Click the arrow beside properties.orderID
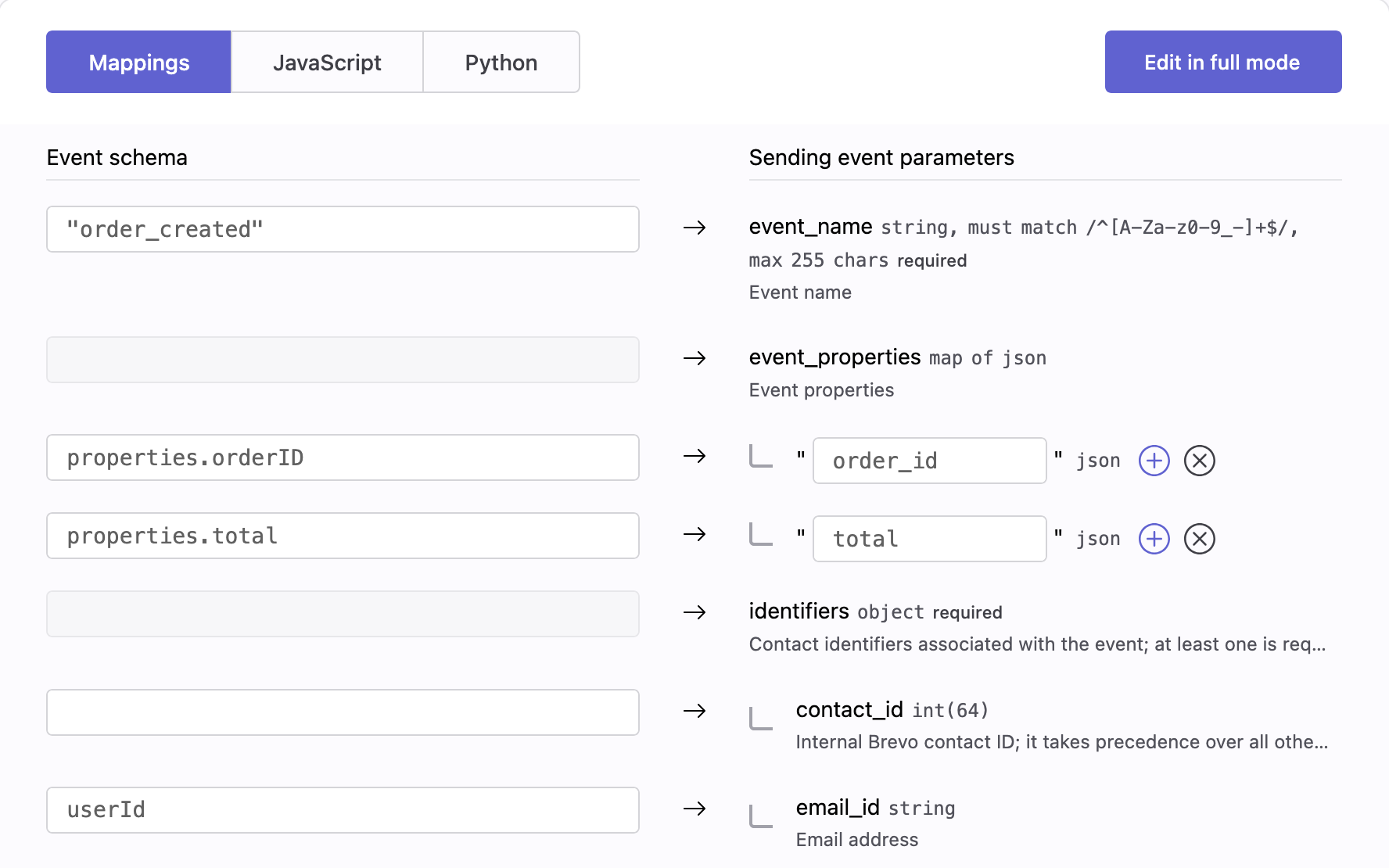 point(694,456)
